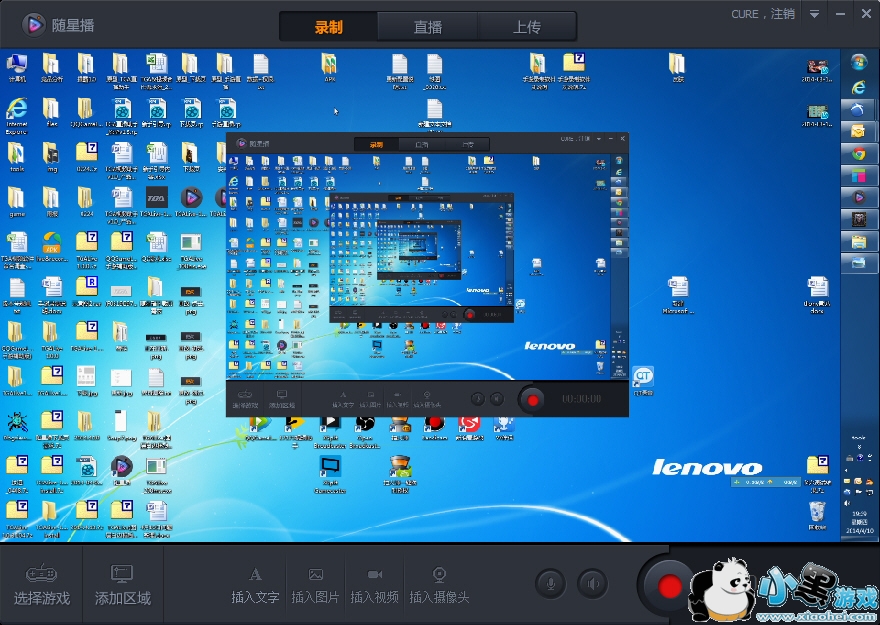The height and width of the screenshot is (625, 880).
Task: Click the Select Game (选择游戏) gamepad icon
Action: (41, 574)
